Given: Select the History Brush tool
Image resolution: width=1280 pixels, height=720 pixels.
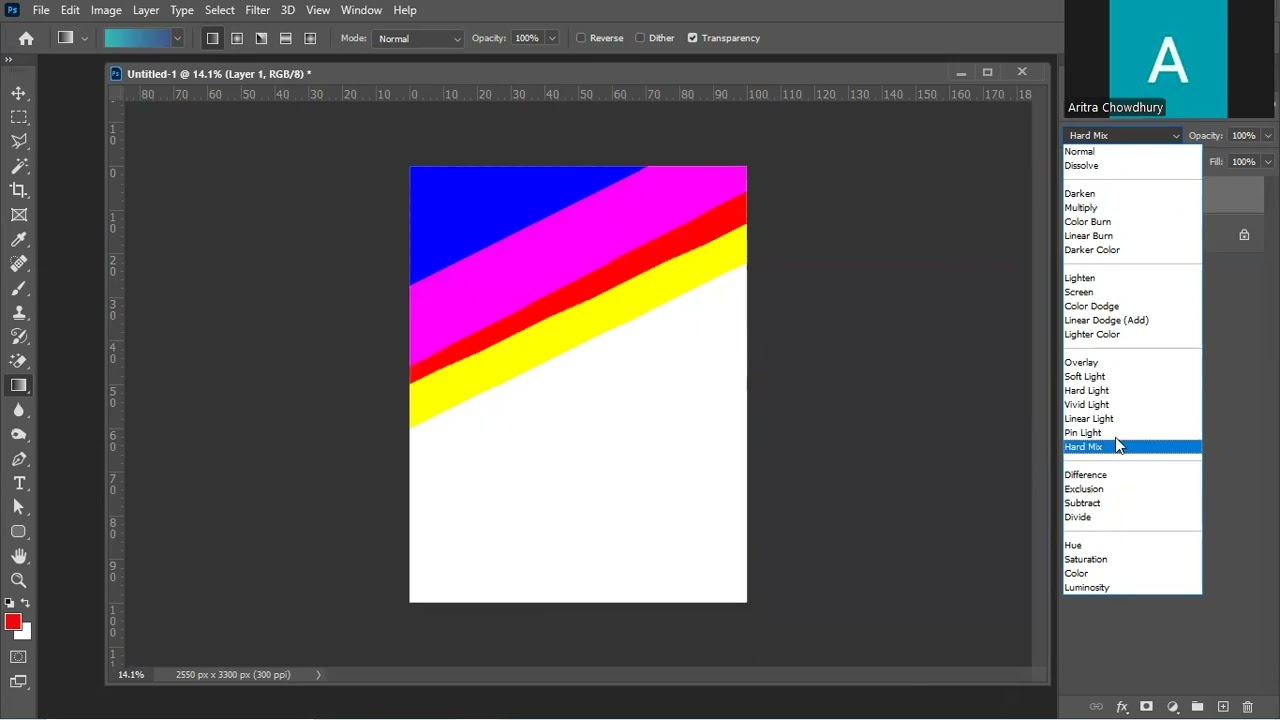Looking at the screenshot, I should (19, 337).
